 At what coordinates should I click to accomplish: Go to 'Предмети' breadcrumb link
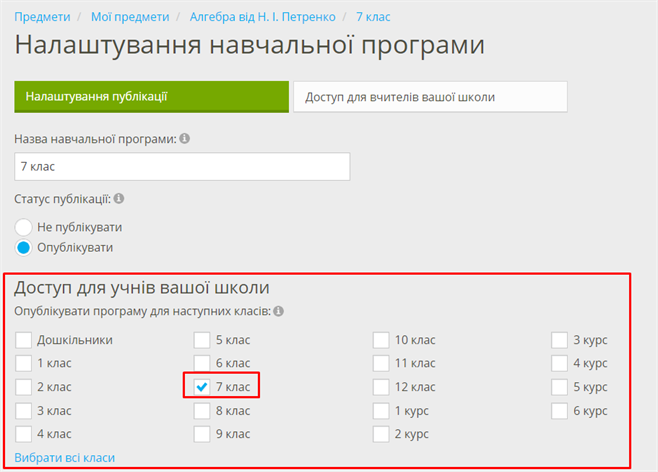[42, 17]
